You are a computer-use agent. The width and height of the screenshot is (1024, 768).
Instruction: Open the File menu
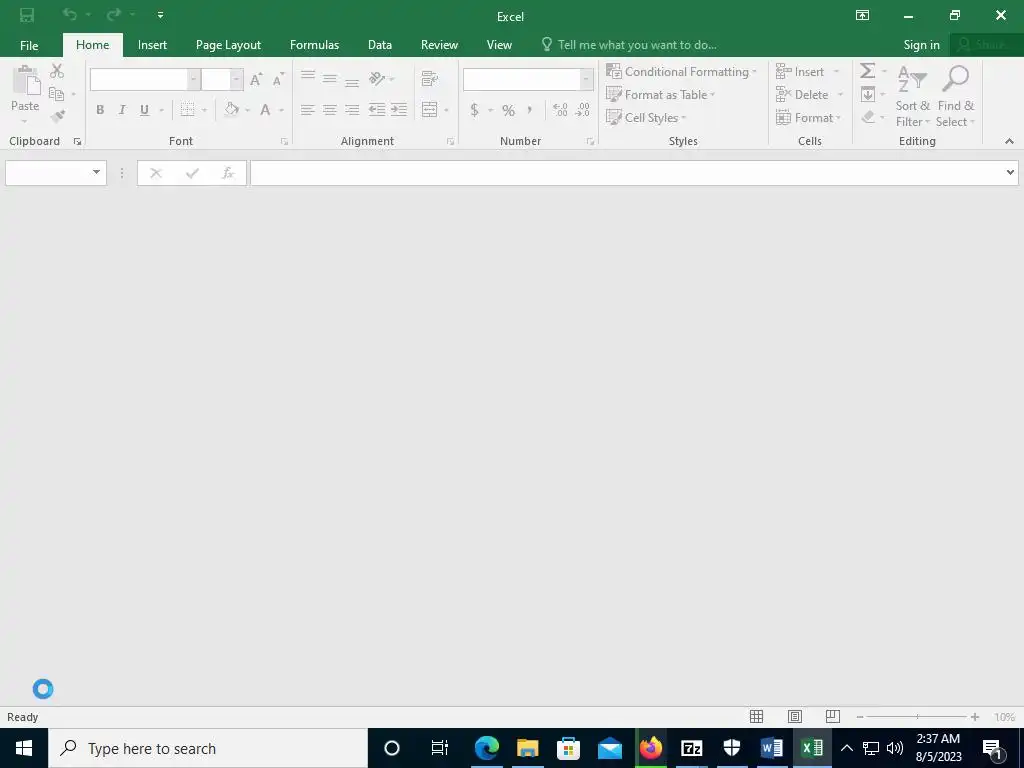tap(29, 45)
